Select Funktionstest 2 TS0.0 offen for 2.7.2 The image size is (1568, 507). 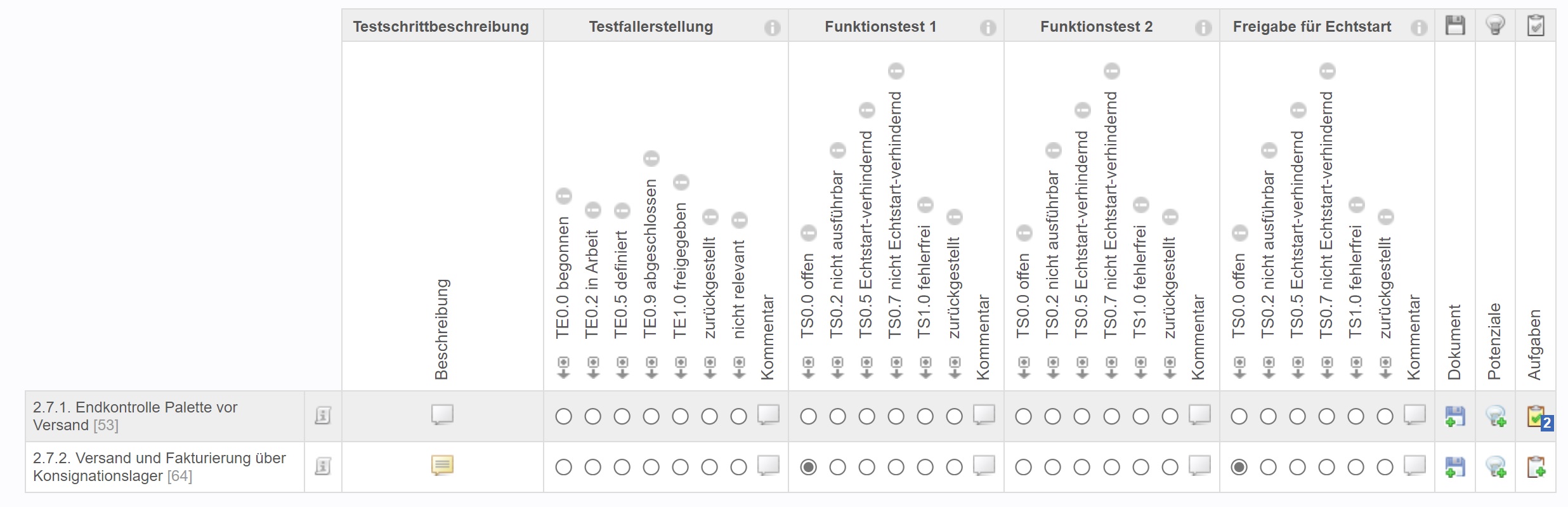[x=1023, y=467]
